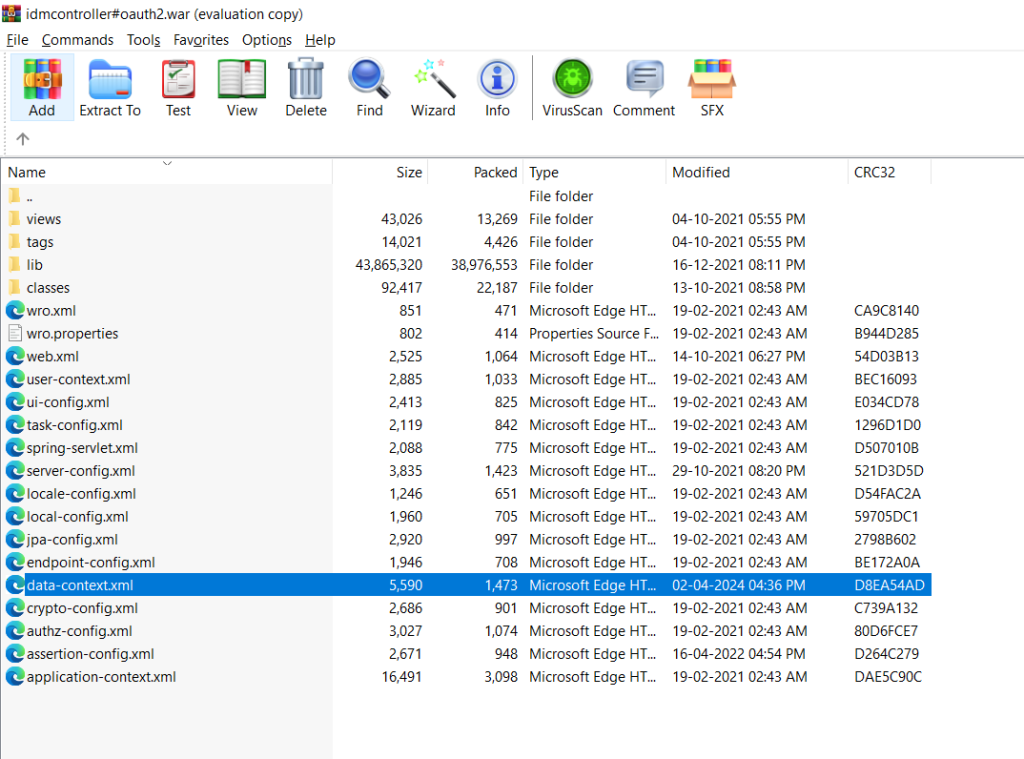
Task: Run the Test archive tool
Action: (178, 88)
